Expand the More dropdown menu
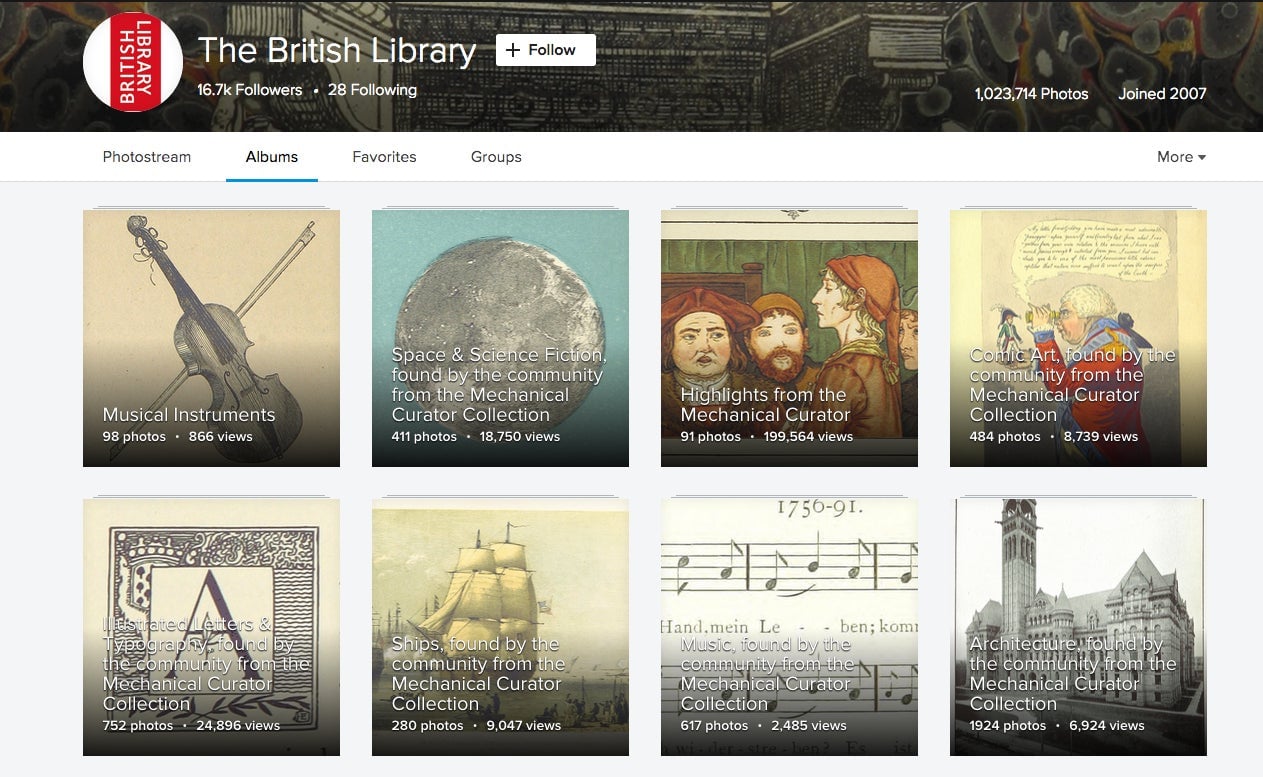 [x=1181, y=157]
